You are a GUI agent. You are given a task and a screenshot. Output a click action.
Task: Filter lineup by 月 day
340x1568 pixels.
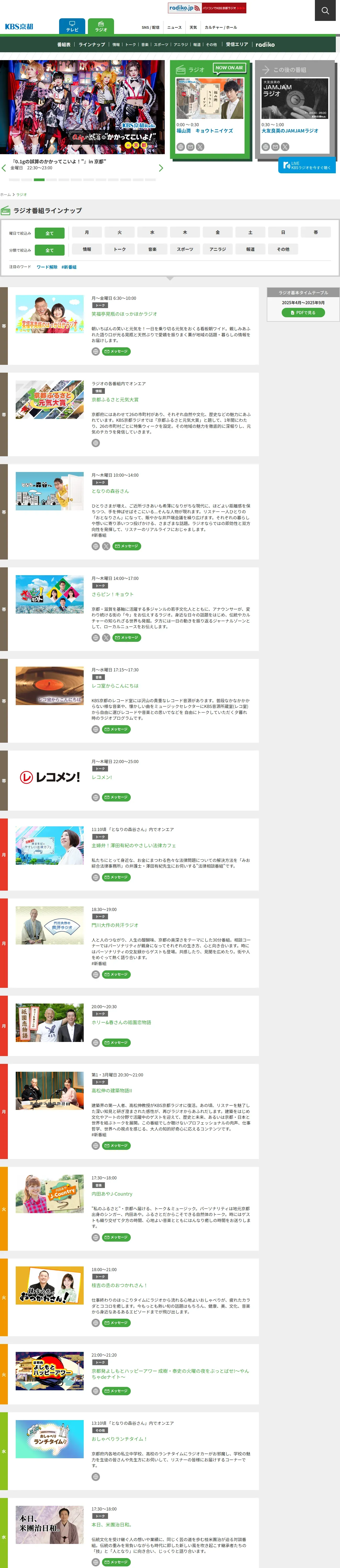[x=87, y=232]
